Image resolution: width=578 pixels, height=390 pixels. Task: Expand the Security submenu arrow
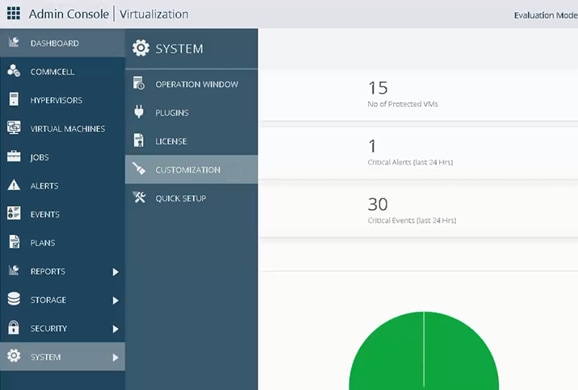tap(115, 329)
